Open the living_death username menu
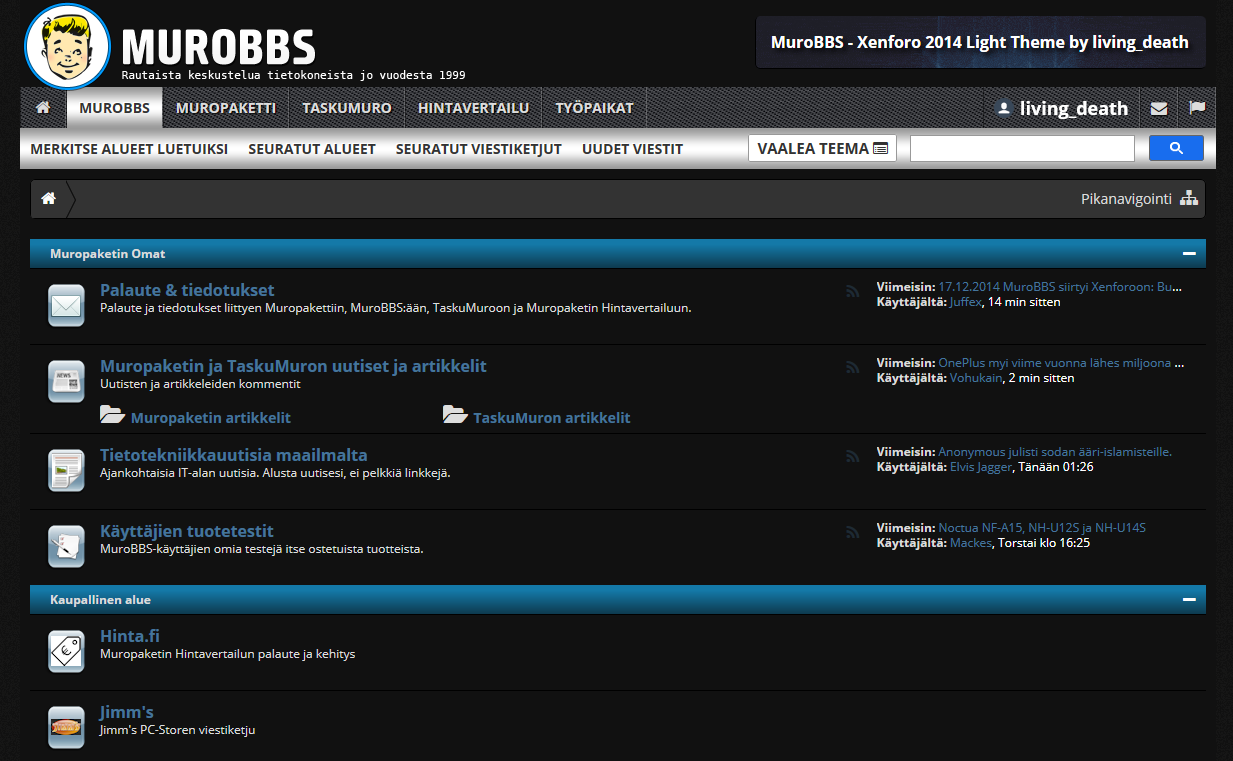The image size is (1233, 761). [1074, 109]
